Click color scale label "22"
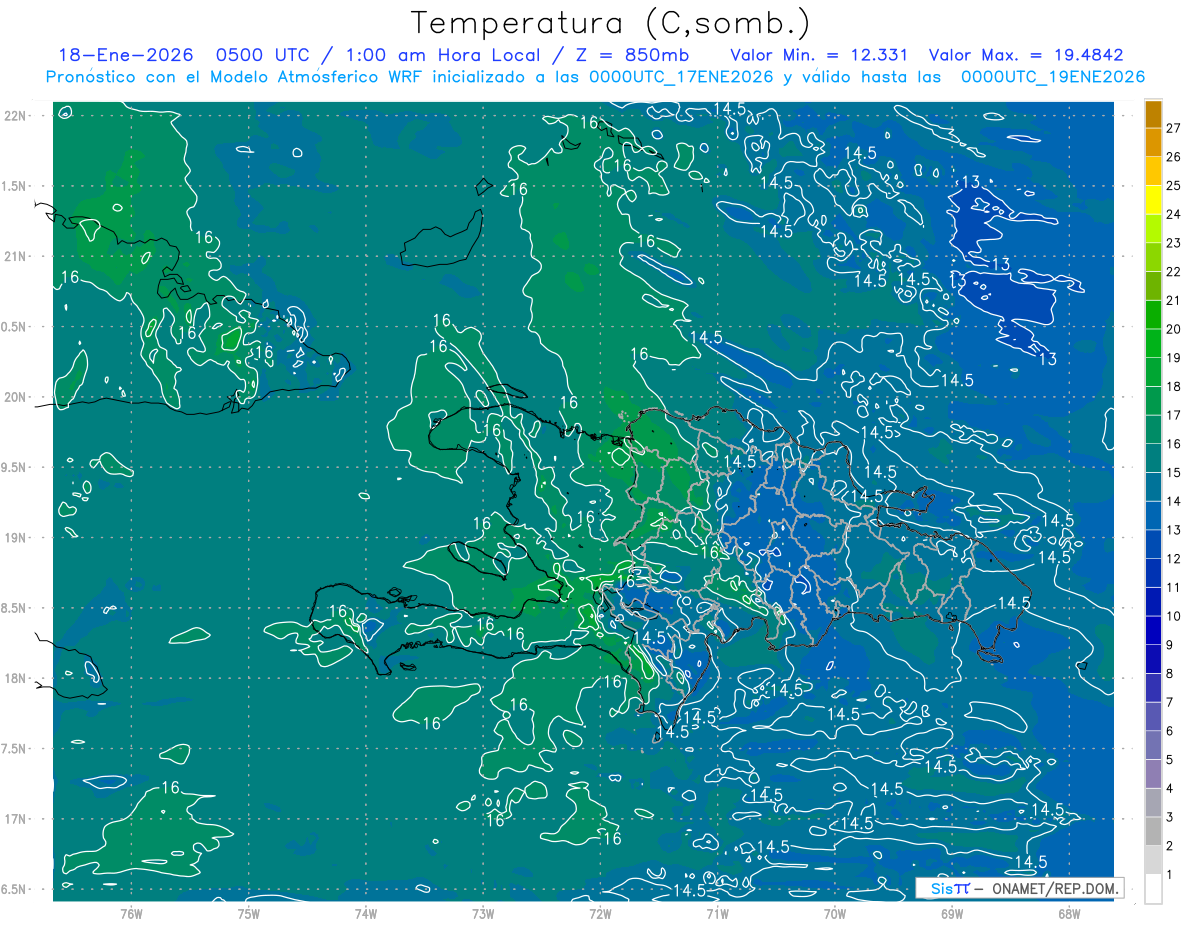Screen dimensions: 1200x927 click(x=1174, y=272)
